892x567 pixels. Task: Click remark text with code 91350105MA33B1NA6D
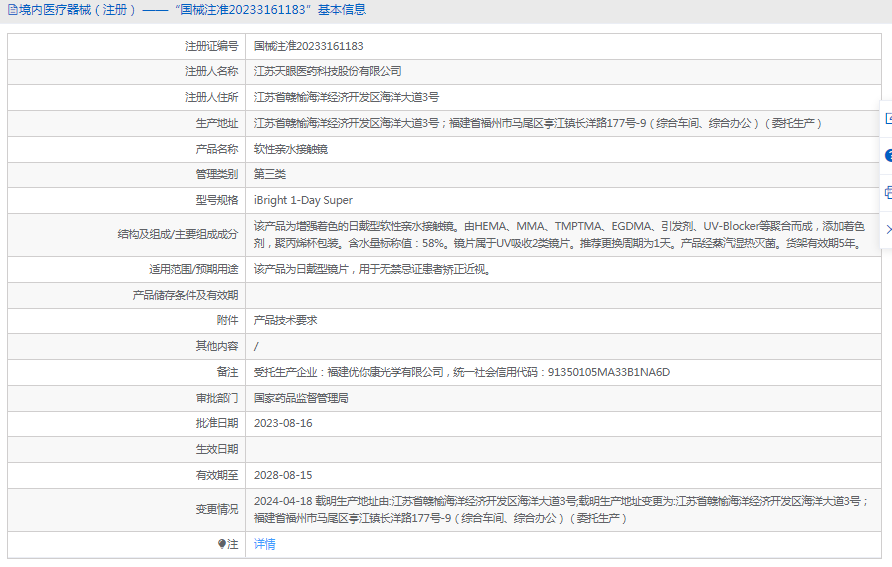[462, 372]
